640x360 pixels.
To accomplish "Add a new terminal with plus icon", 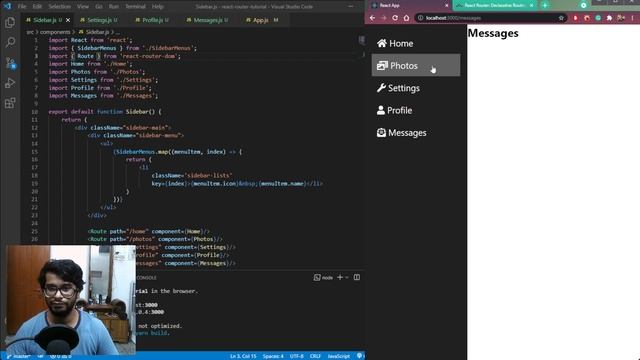I will (x=340, y=278).
